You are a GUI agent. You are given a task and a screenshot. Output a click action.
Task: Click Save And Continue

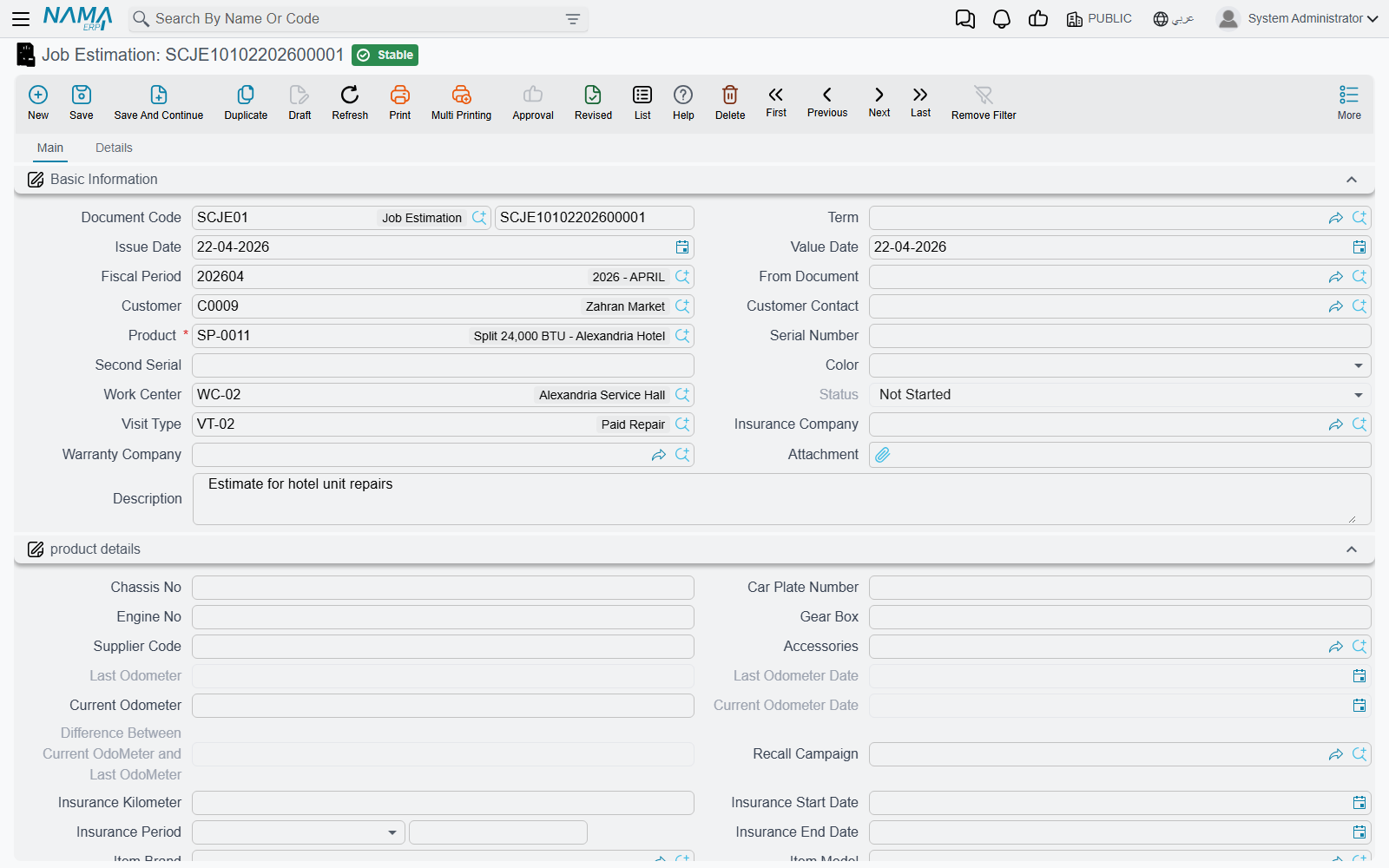[159, 102]
